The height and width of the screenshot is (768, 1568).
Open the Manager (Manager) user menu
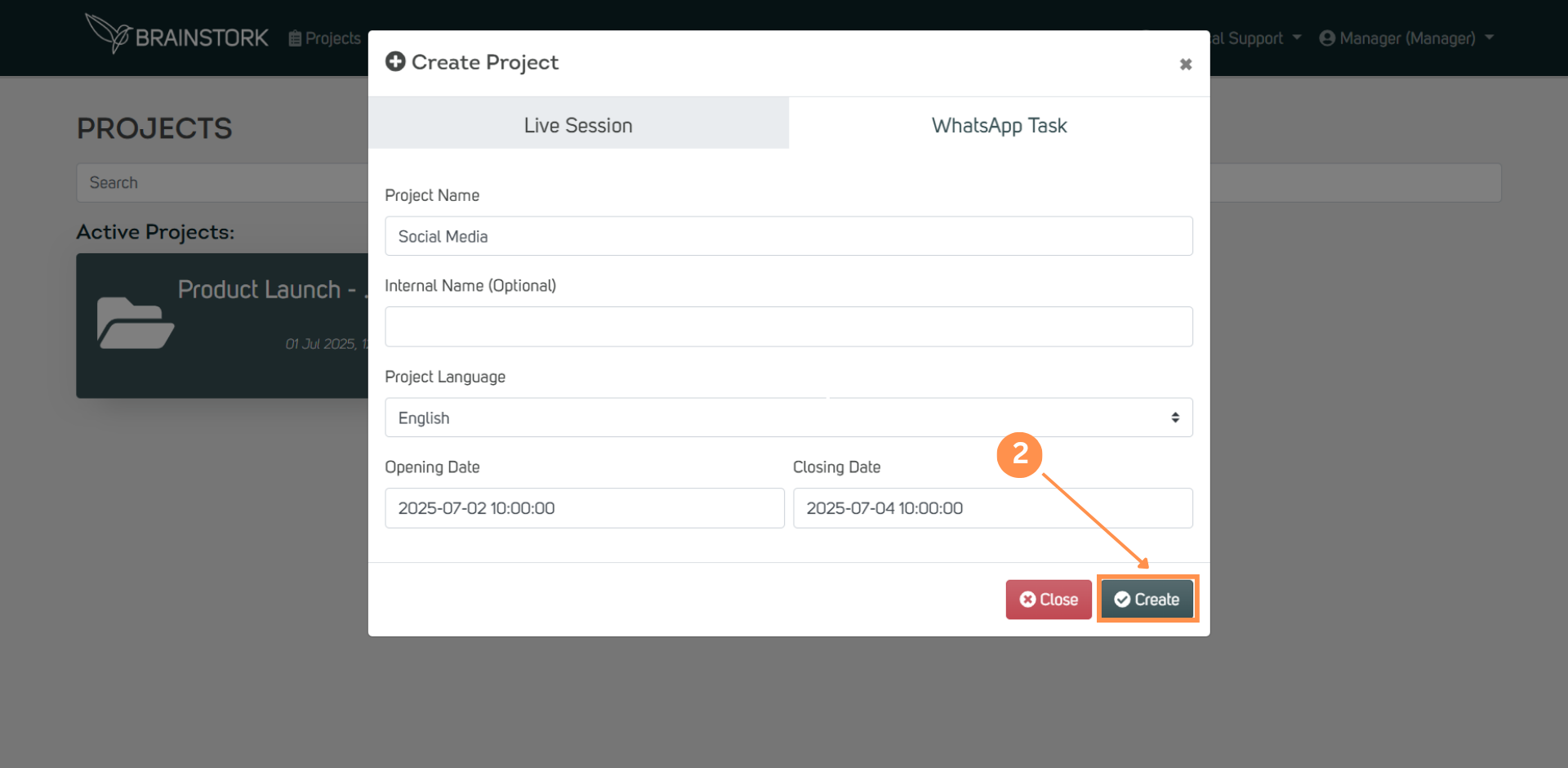tap(1406, 38)
